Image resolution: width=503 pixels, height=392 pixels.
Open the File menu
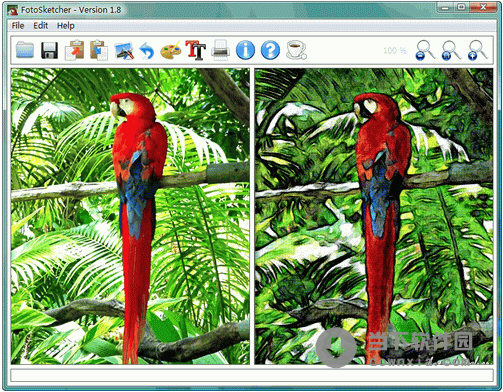pyautogui.click(x=18, y=26)
